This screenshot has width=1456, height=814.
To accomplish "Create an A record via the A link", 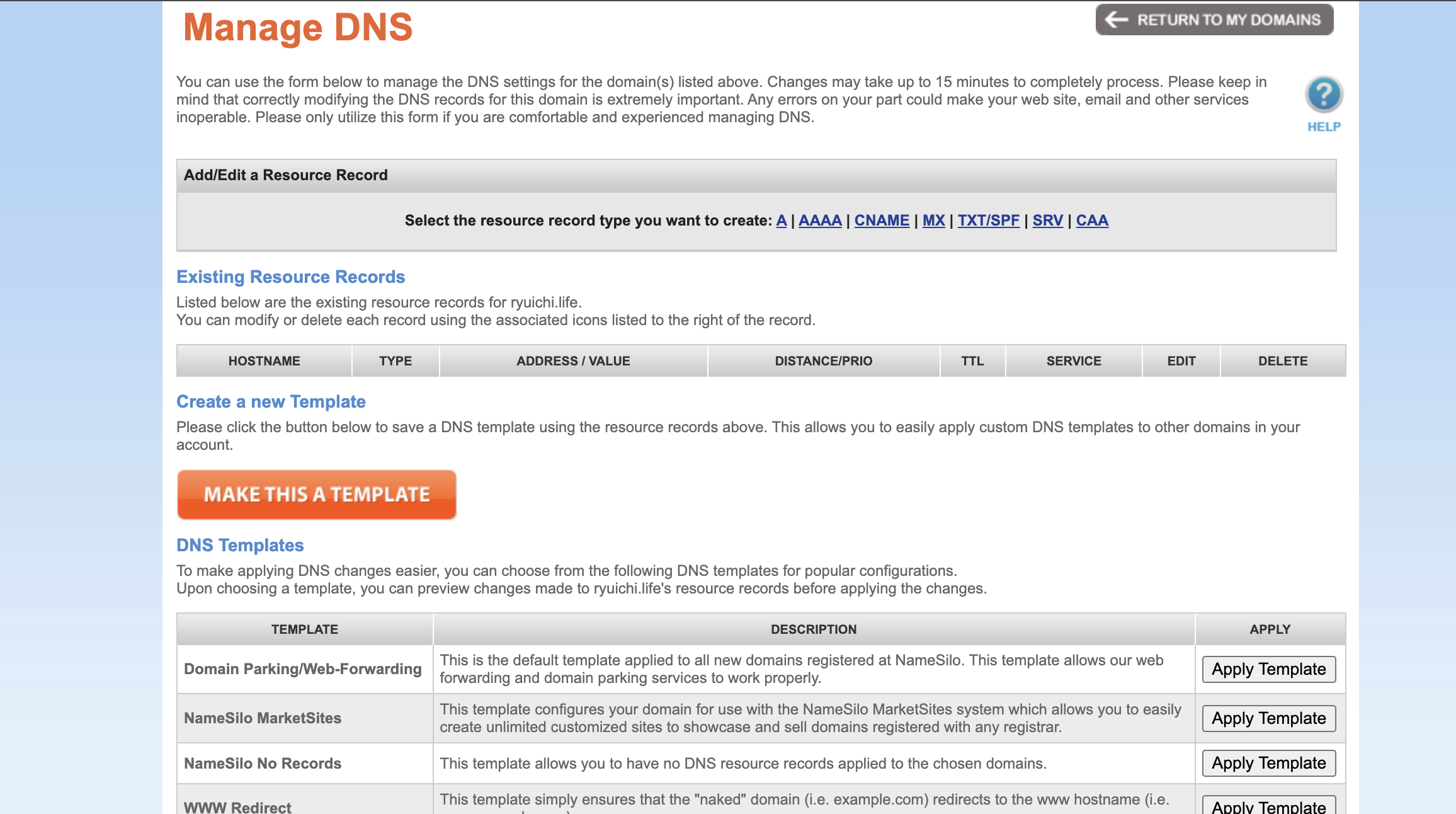I will click(x=781, y=221).
